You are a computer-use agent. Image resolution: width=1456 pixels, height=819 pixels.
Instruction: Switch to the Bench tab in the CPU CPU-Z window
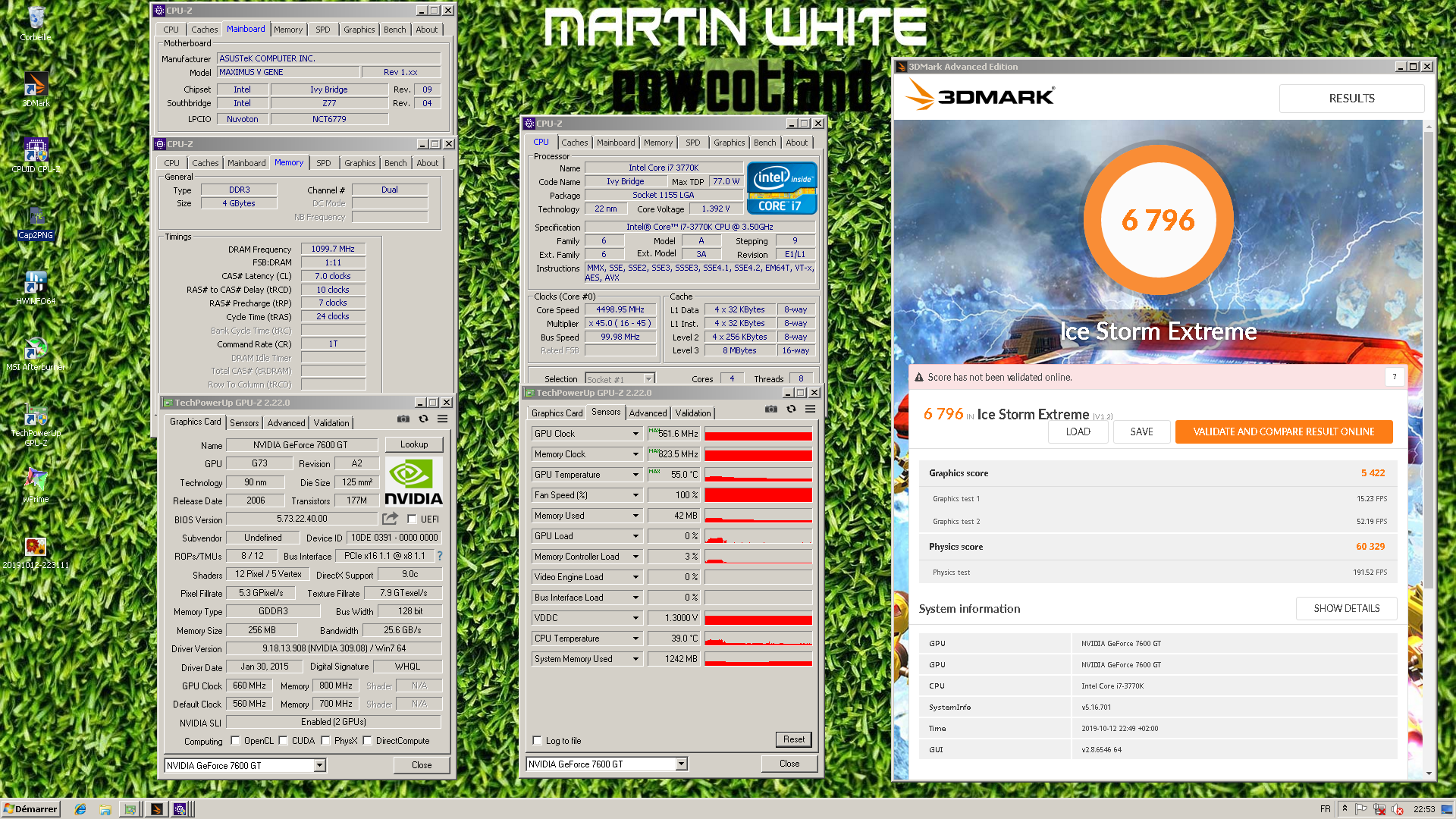[764, 143]
